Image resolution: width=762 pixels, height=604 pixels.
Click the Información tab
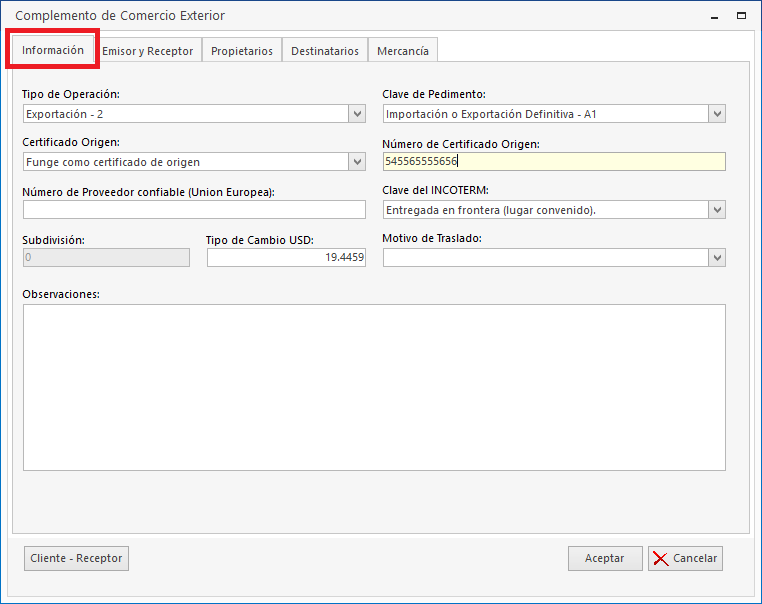[x=53, y=50]
